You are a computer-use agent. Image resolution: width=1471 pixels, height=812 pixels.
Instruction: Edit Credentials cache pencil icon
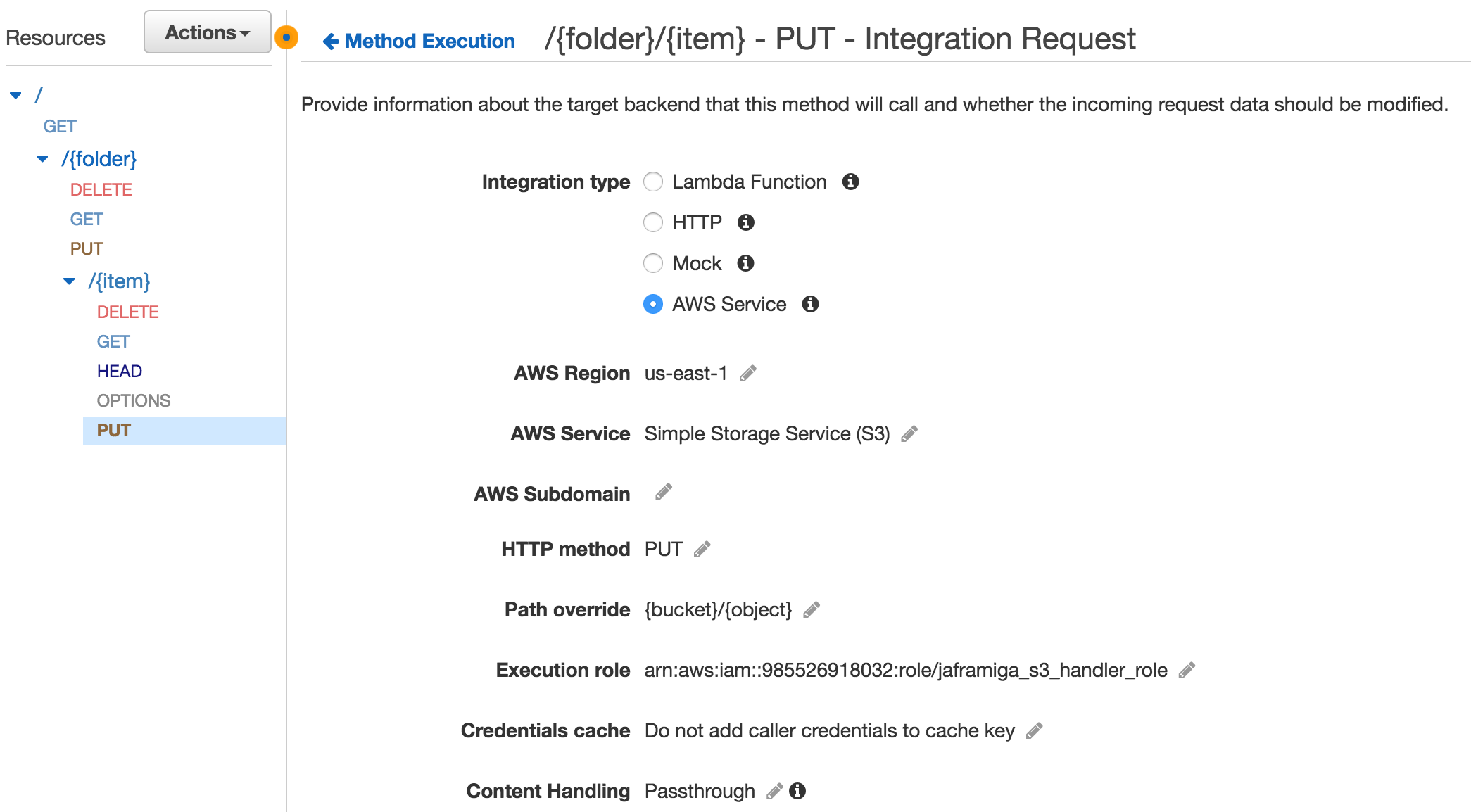coord(1035,730)
